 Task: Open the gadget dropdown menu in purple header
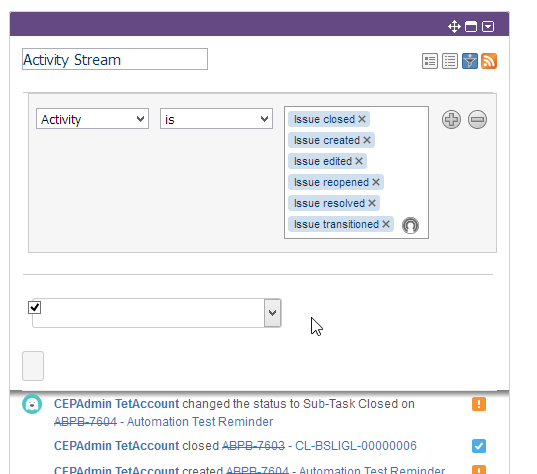pos(488,26)
